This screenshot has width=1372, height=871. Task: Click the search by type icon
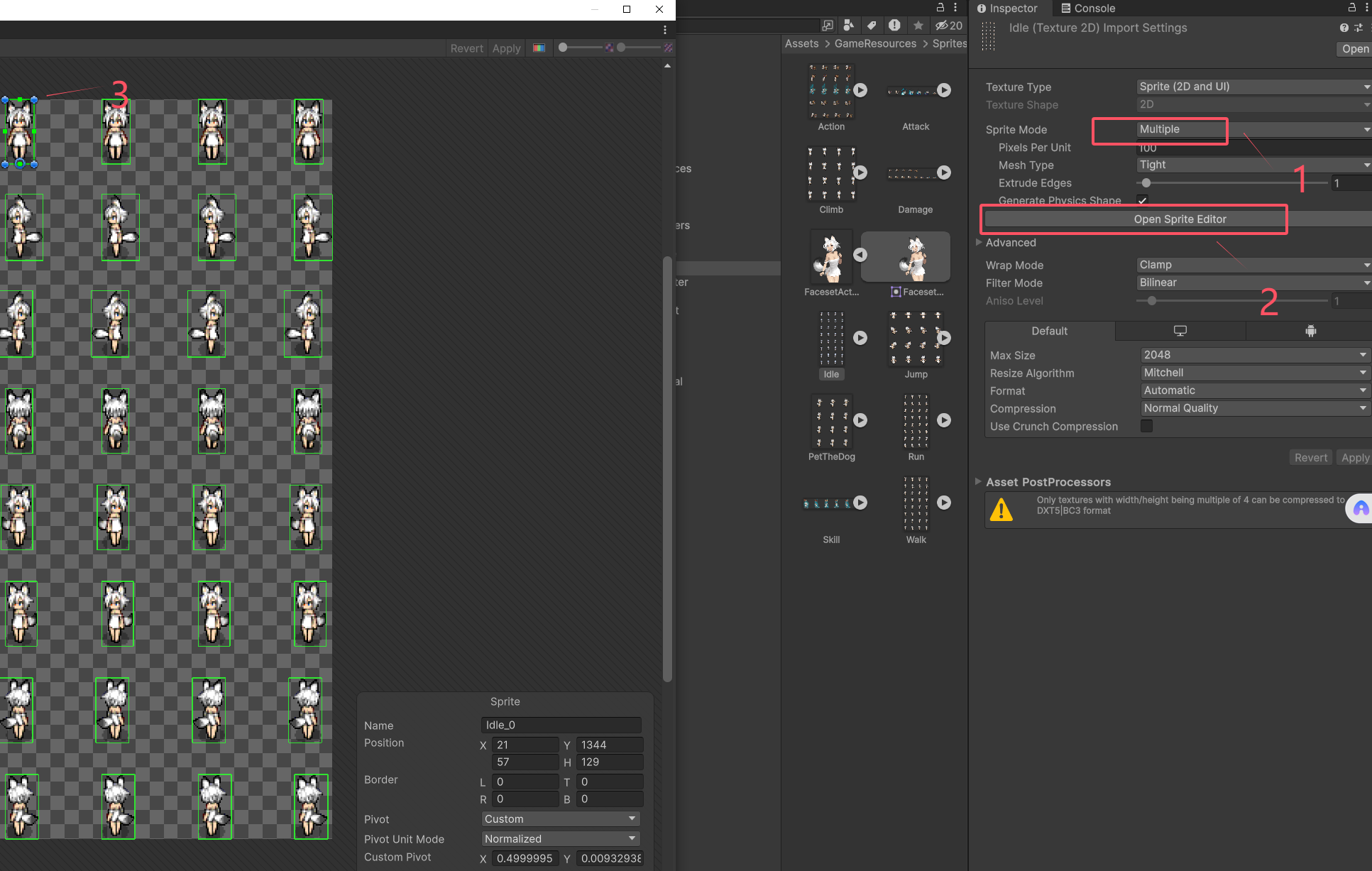849,26
